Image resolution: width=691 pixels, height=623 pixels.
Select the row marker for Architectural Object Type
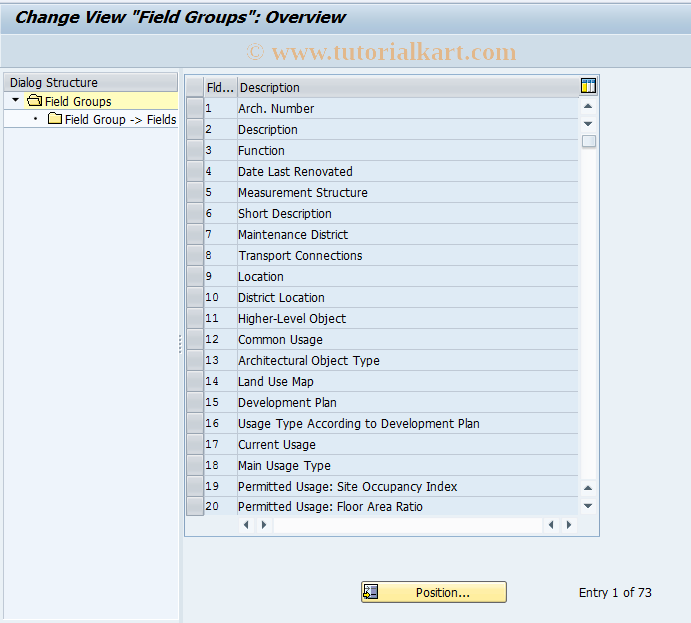click(x=195, y=360)
